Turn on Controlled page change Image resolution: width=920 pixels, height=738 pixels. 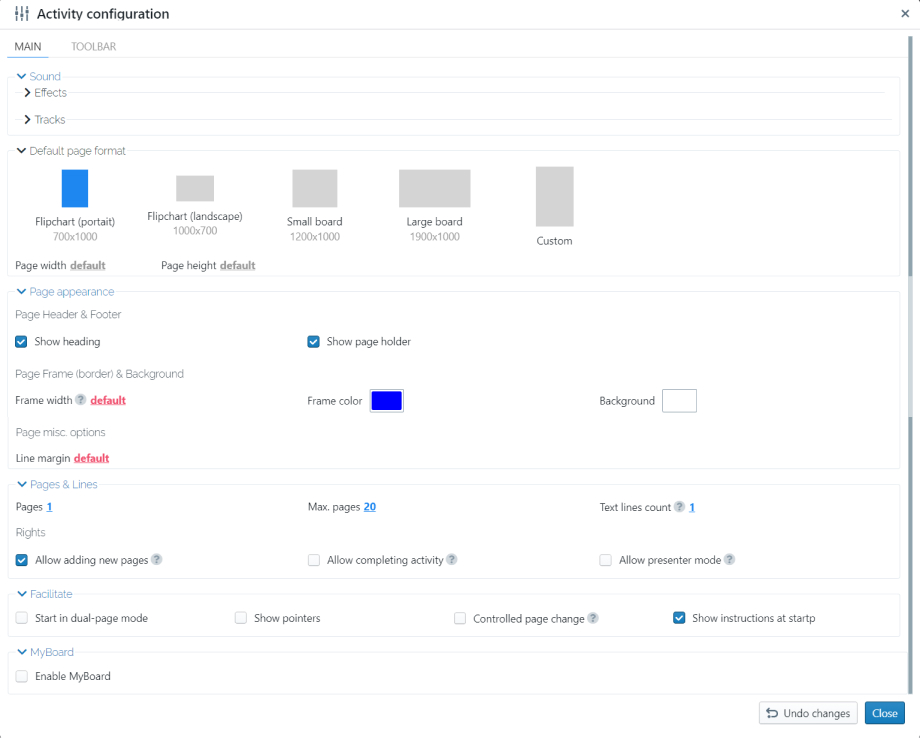pos(460,618)
